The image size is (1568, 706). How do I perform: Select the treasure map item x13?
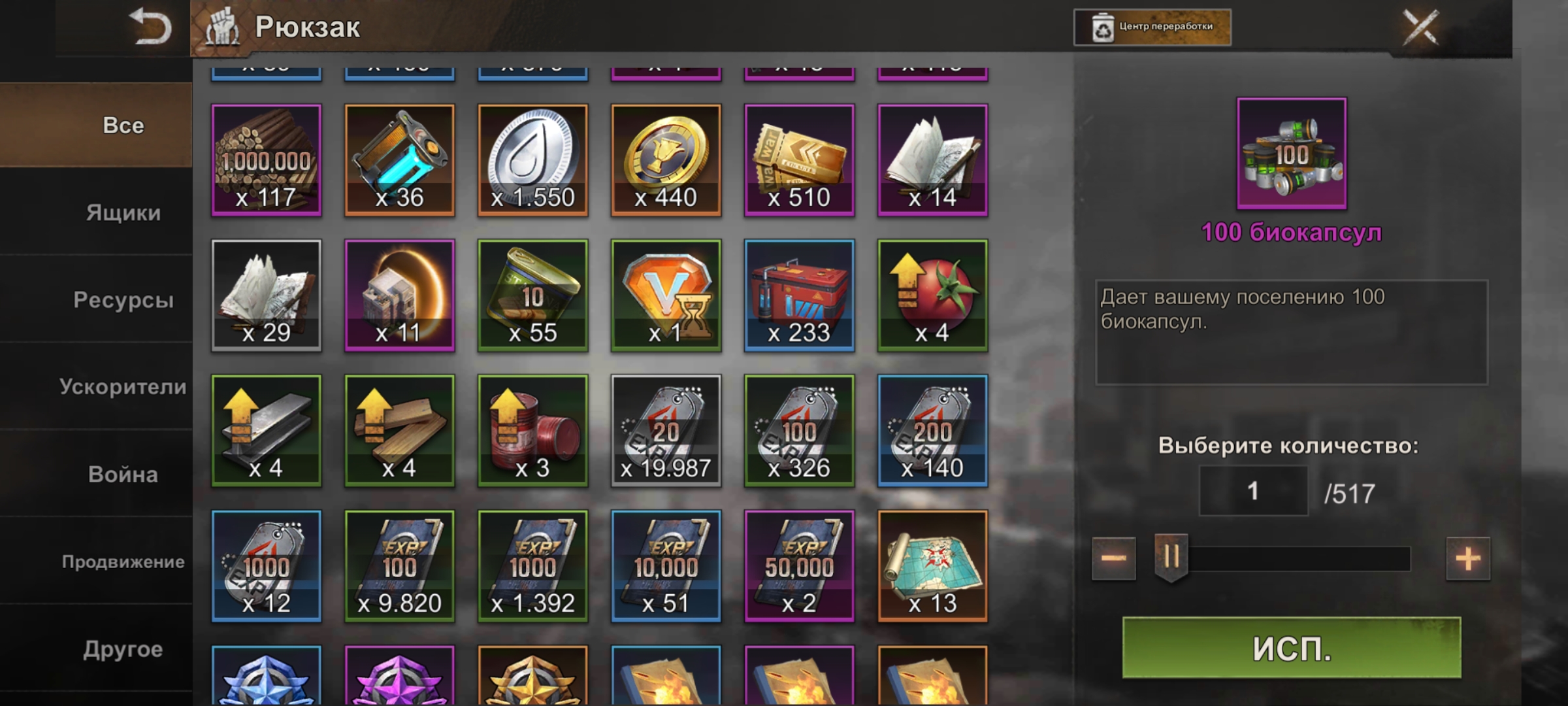tap(933, 566)
